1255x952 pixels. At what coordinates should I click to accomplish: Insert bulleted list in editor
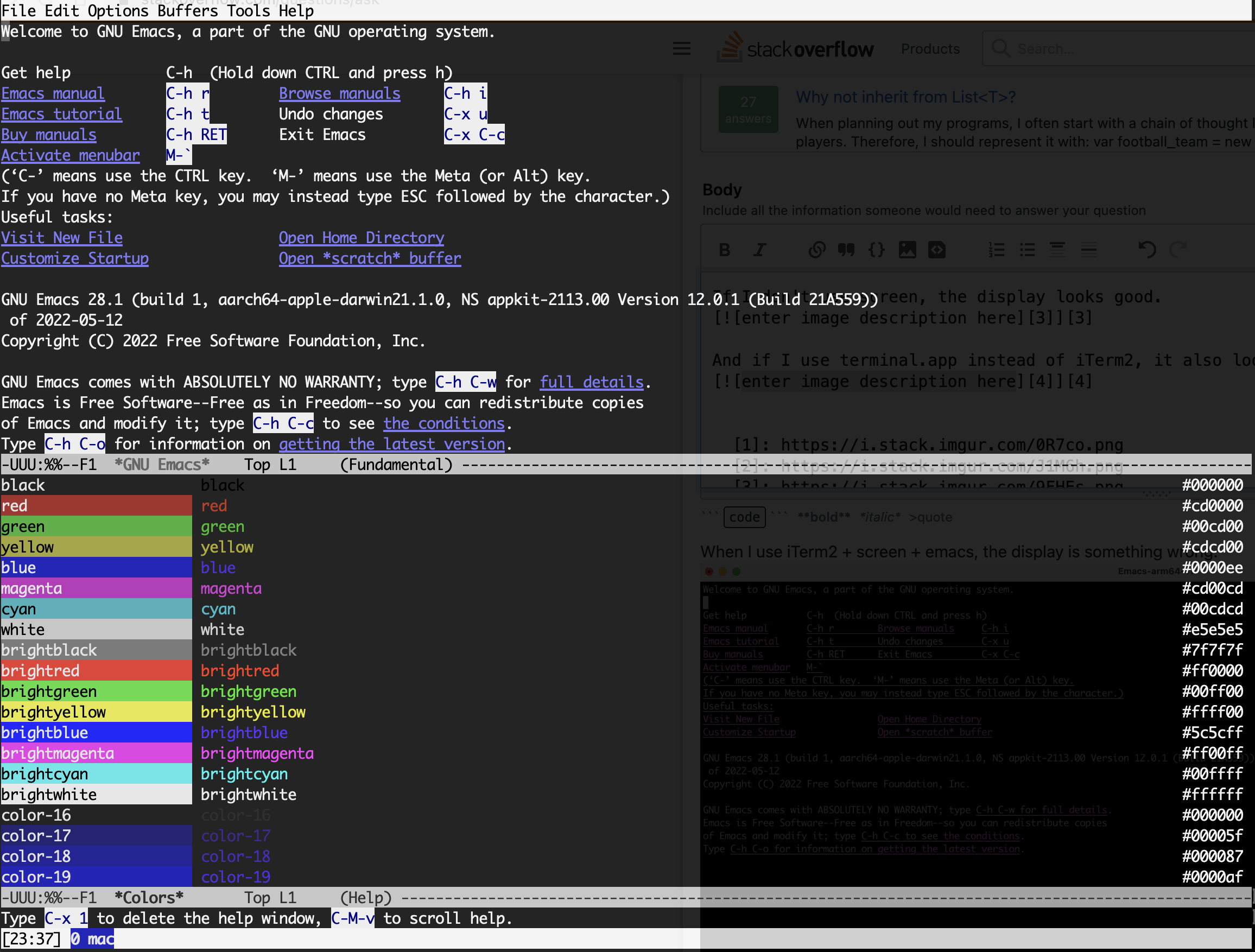click(x=1027, y=250)
